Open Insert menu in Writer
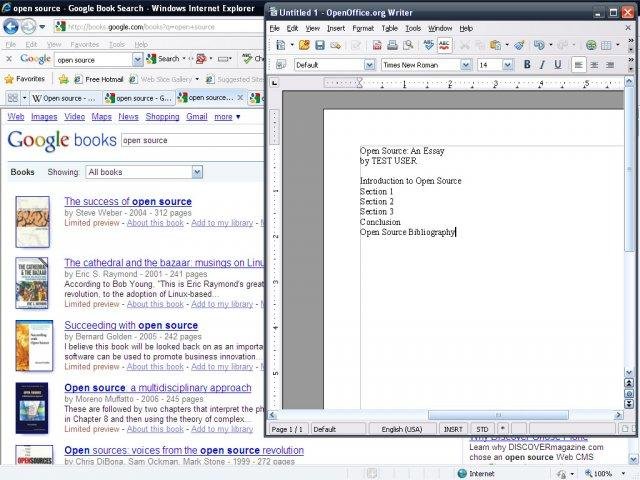This screenshot has width=640, height=480. (336, 28)
